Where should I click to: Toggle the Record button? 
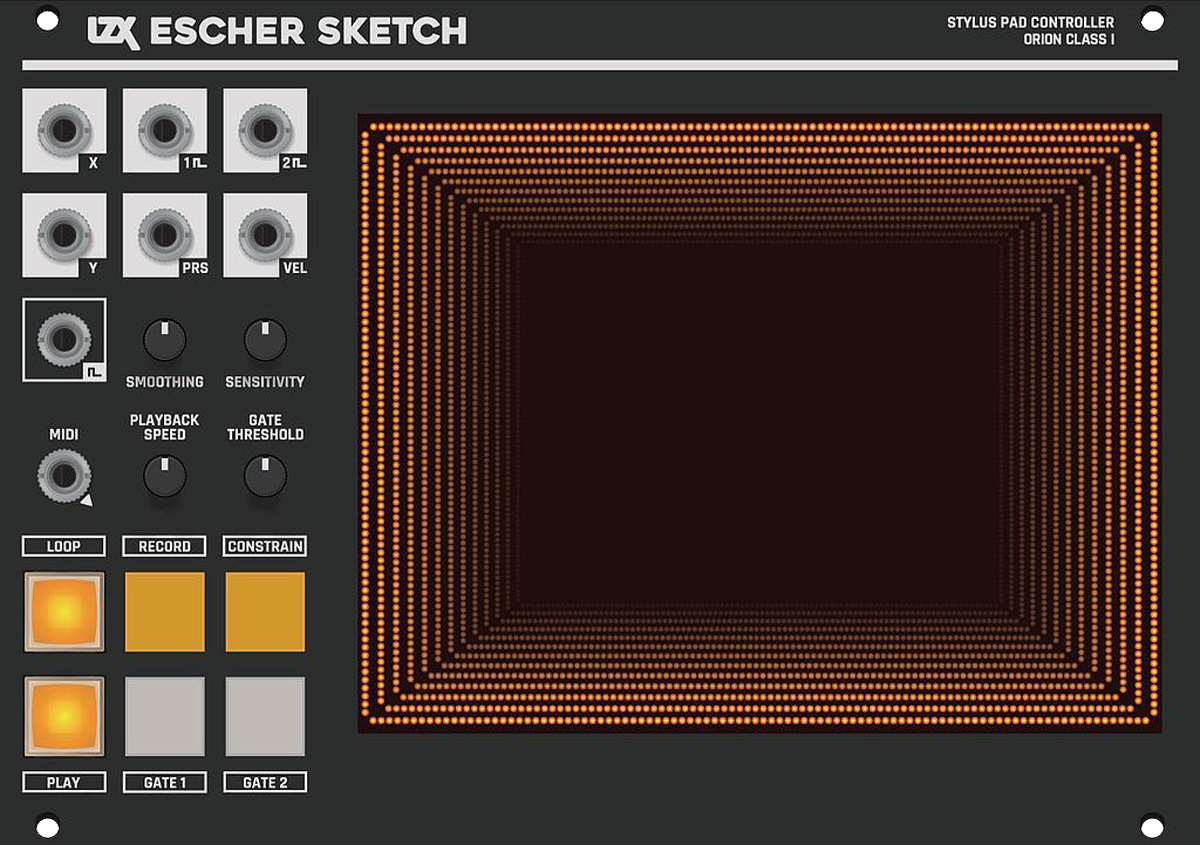click(x=165, y=612)
